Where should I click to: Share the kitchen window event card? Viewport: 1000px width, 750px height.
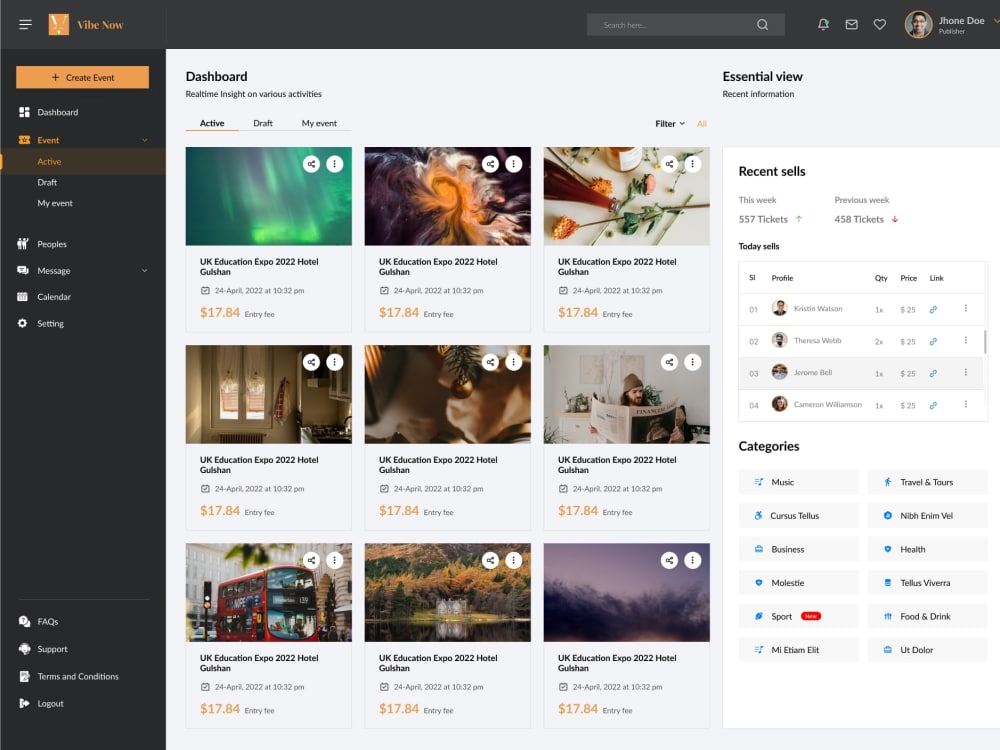311,362
